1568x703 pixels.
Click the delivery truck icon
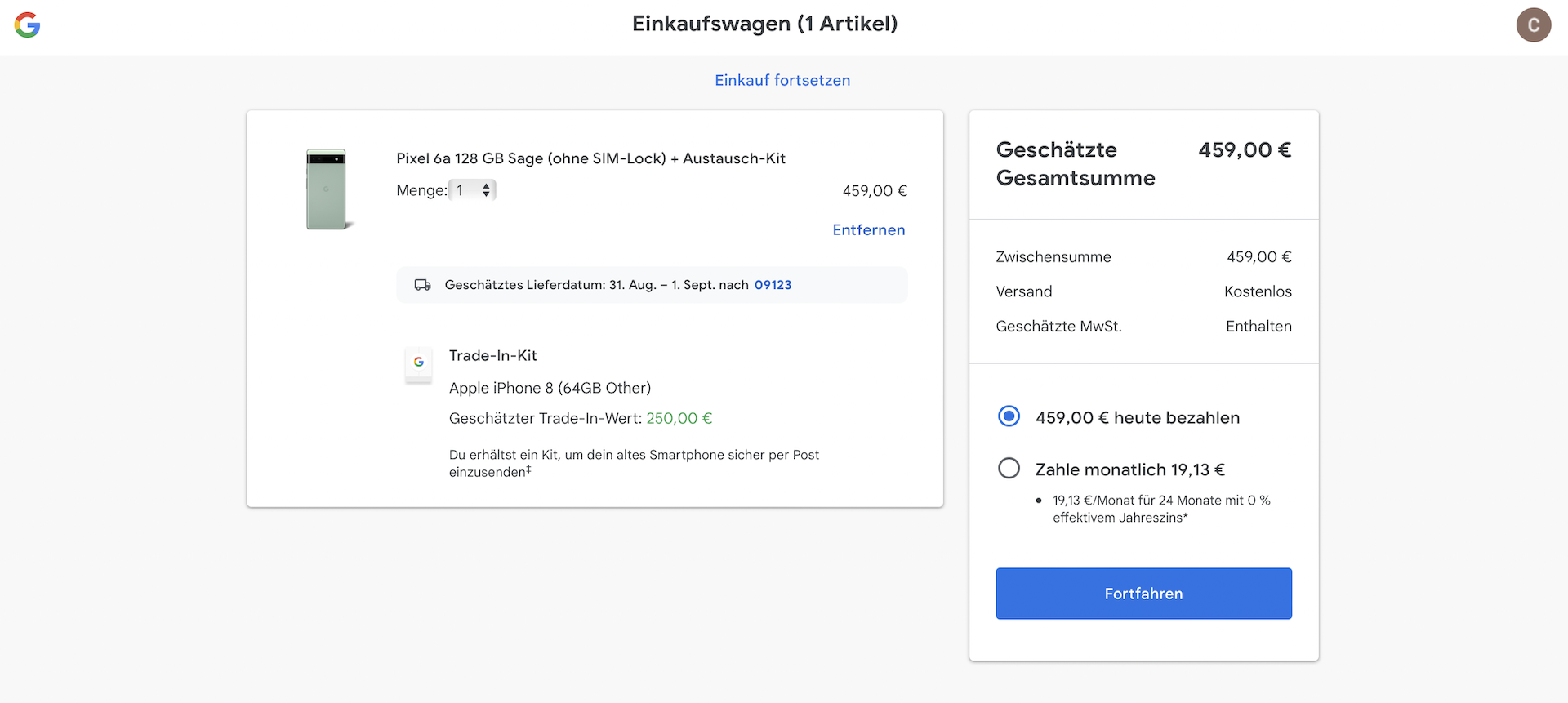point(422,285)
